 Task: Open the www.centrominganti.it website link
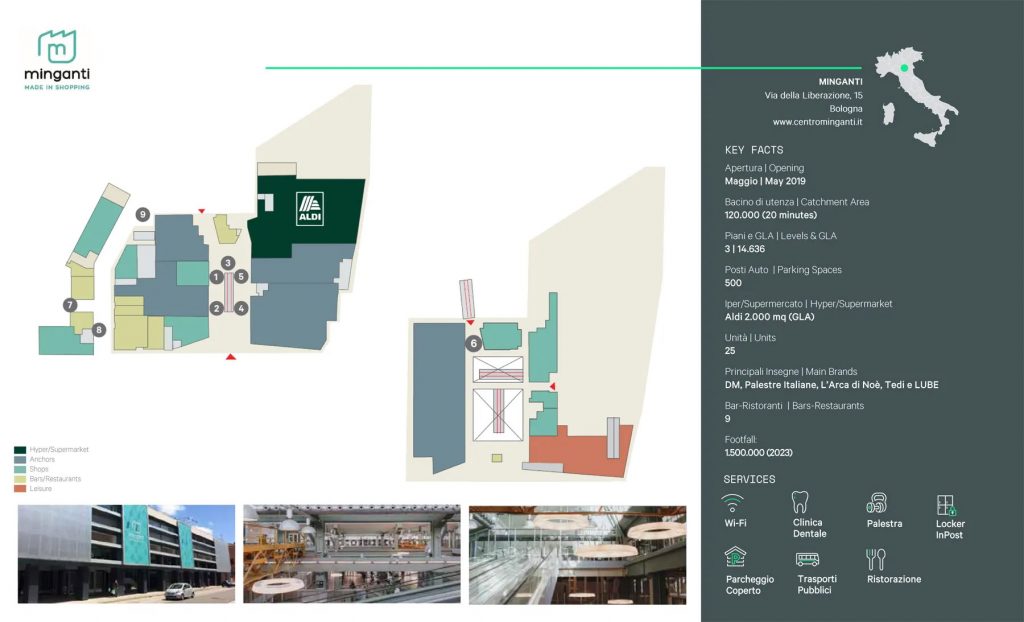(x=817, y=122)
